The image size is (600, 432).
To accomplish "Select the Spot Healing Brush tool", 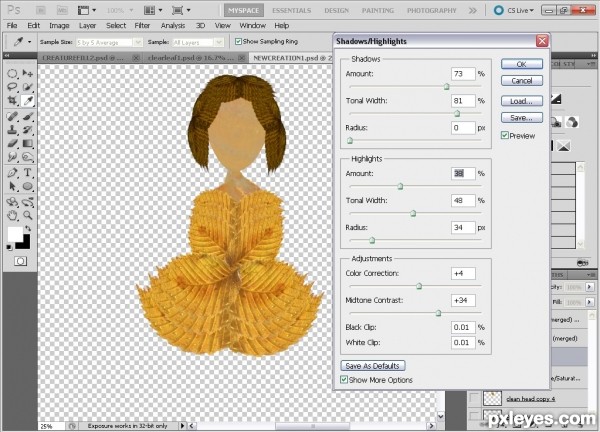I will [12, 116].
